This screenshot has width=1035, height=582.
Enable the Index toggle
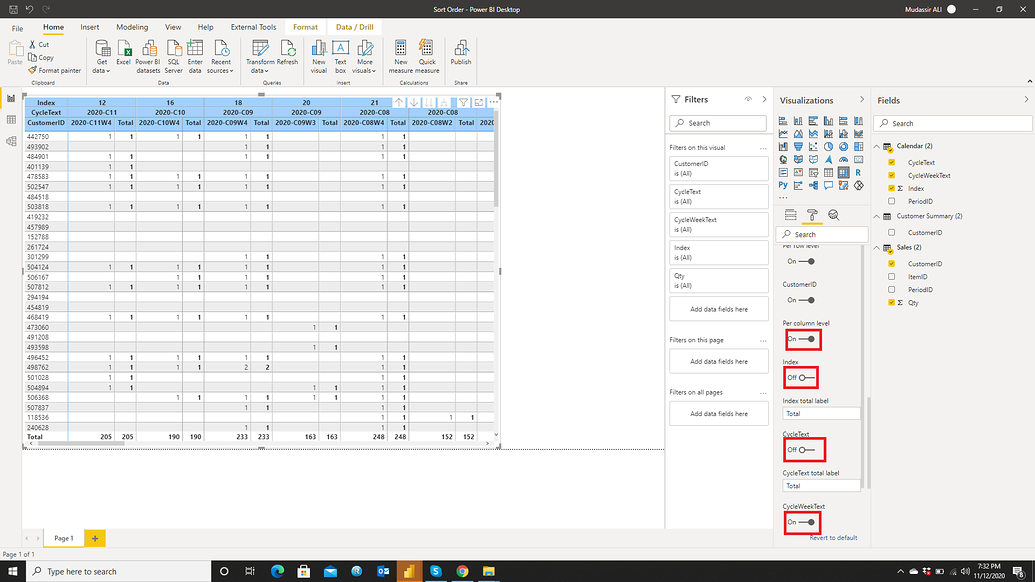pos(801,377)
